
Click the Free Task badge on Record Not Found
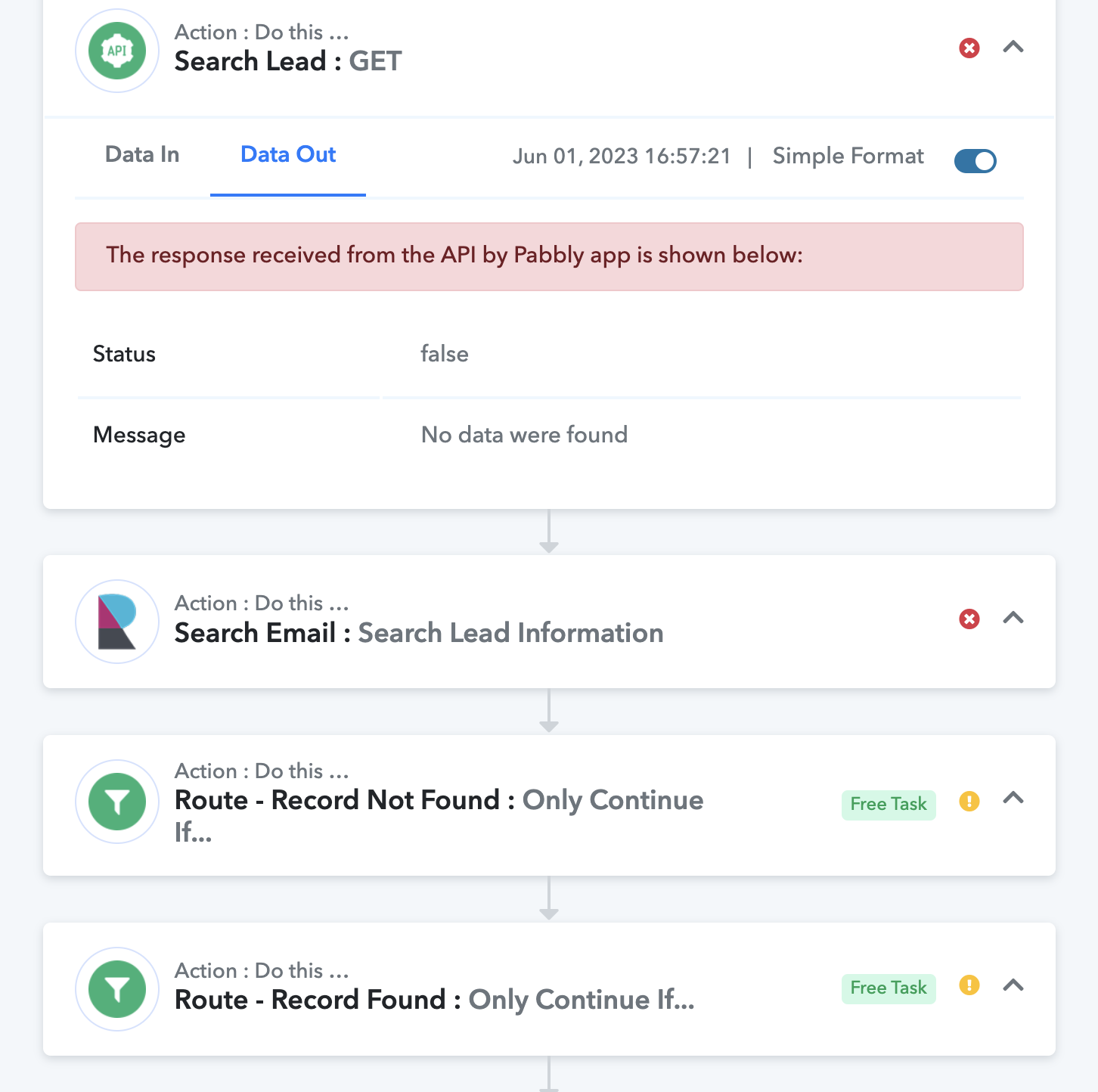(889, 805)
